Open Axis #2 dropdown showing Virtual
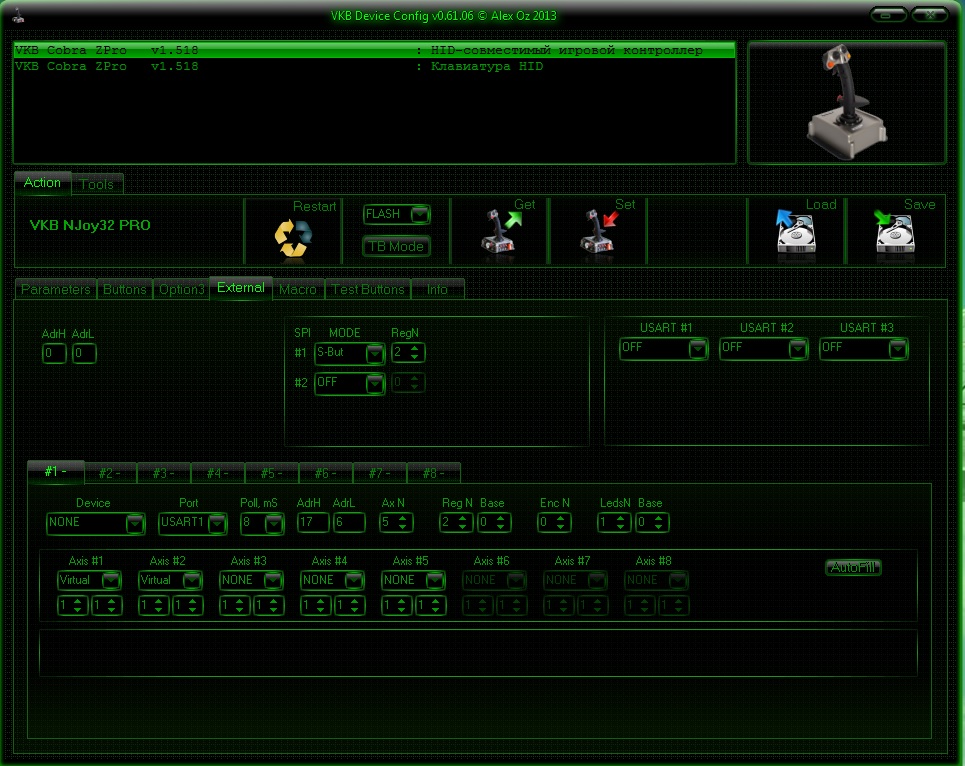The image size is (965, 766). [x=170, y=580]
